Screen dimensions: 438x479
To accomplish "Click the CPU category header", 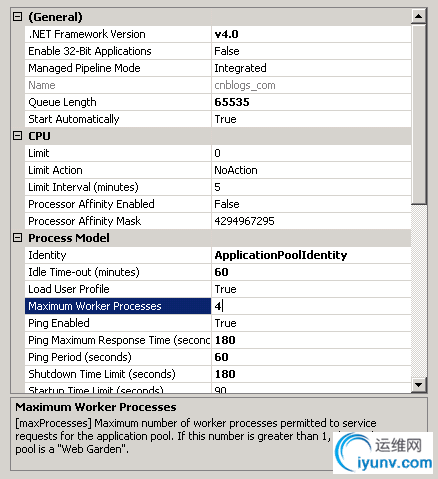I will point(39,136).
